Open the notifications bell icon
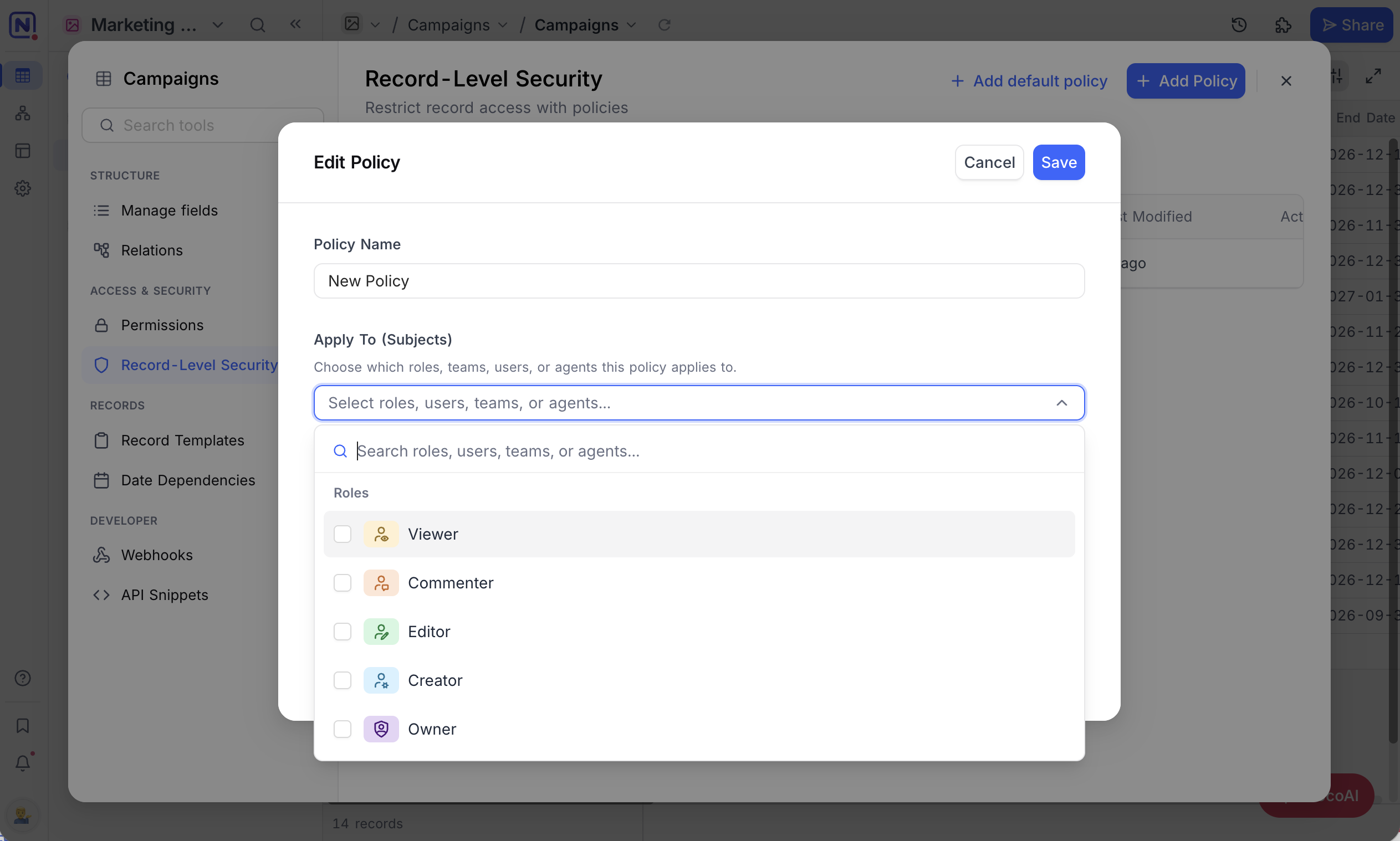 (x=23, y=763)
